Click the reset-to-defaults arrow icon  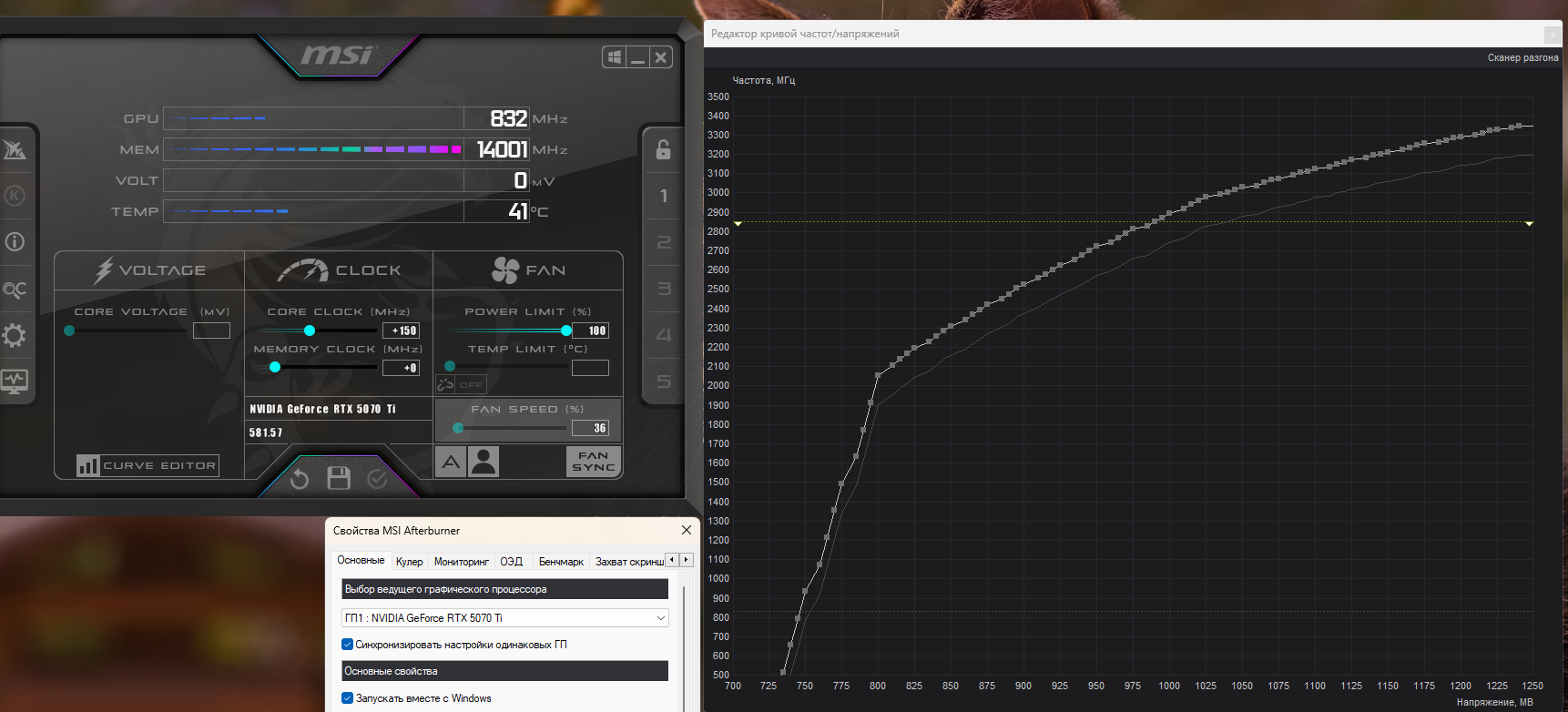[300, 478]
